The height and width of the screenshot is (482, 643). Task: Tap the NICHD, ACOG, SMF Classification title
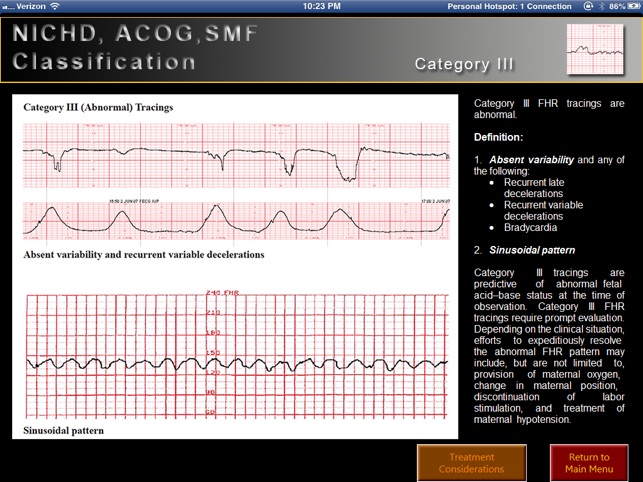click(x=135, y=47)
